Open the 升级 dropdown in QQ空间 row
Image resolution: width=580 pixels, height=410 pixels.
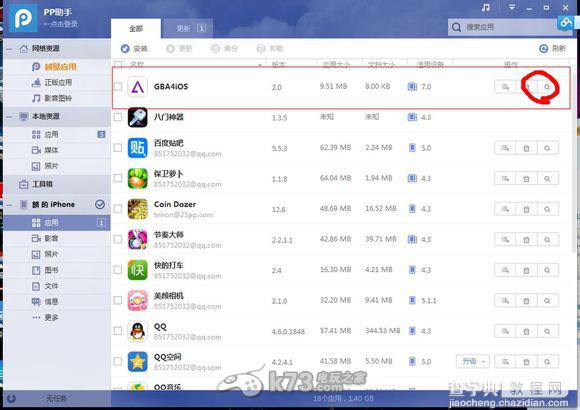pyautogui.click(x=473, y=361)
